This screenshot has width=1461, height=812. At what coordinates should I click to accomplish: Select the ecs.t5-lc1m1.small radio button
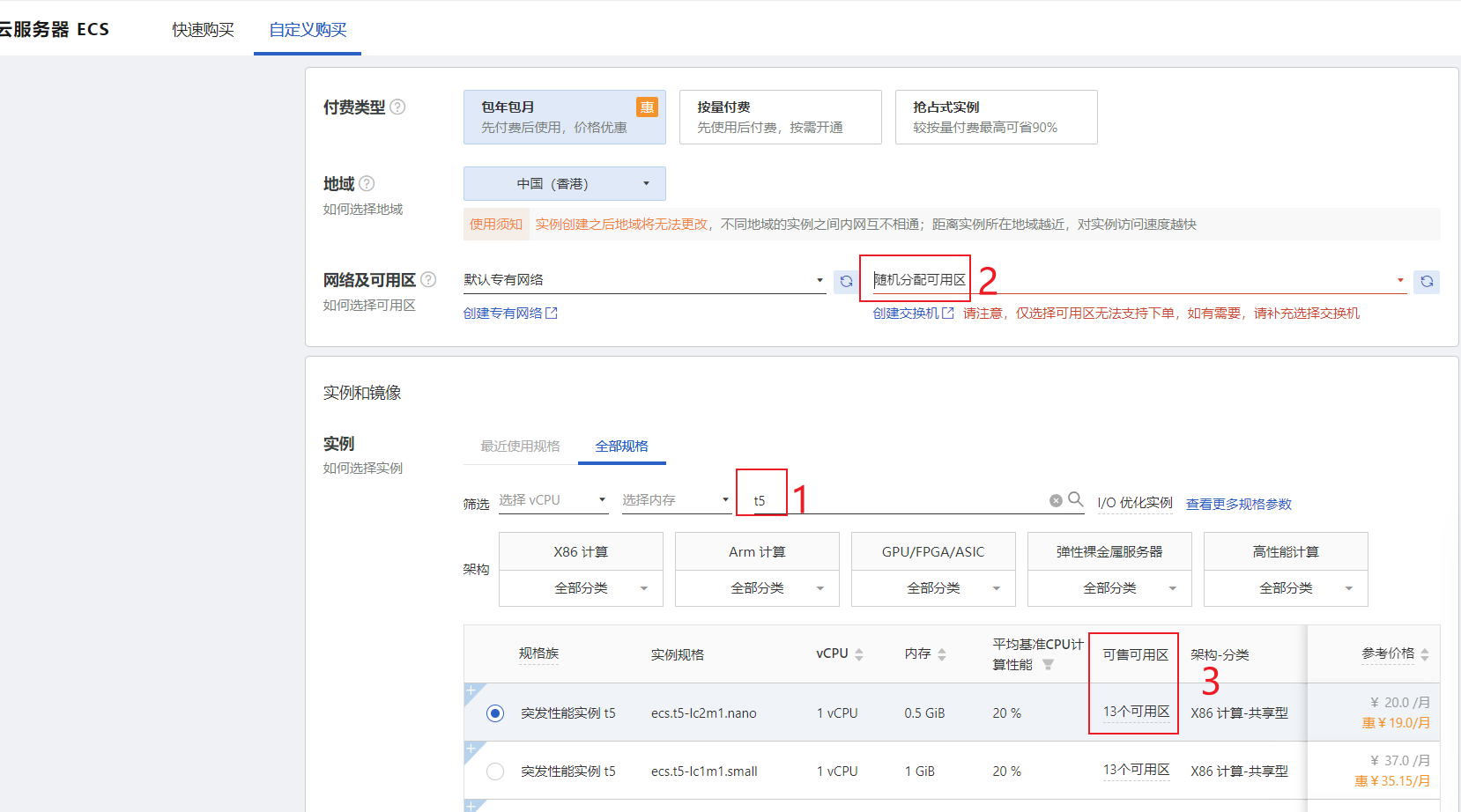click(x=495, y=771)
